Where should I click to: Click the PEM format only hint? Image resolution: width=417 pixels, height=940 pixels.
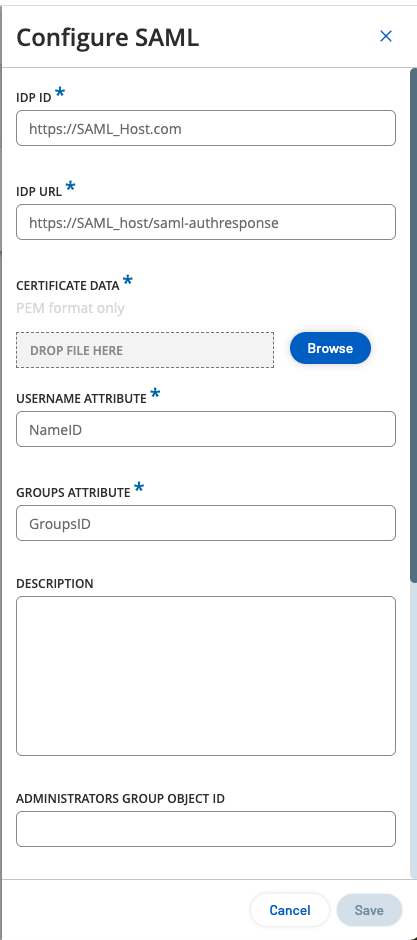click(70, 308)
